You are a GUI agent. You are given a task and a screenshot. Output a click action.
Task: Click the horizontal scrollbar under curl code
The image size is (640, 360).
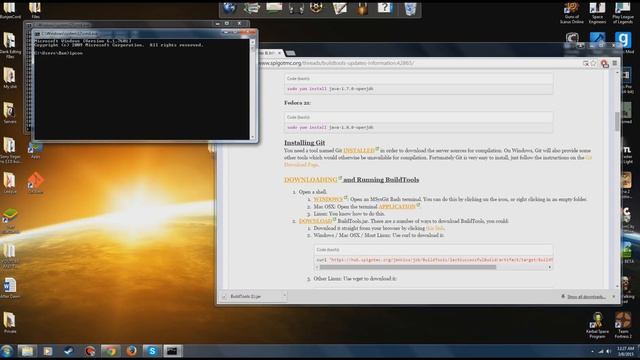pos(408,267)
